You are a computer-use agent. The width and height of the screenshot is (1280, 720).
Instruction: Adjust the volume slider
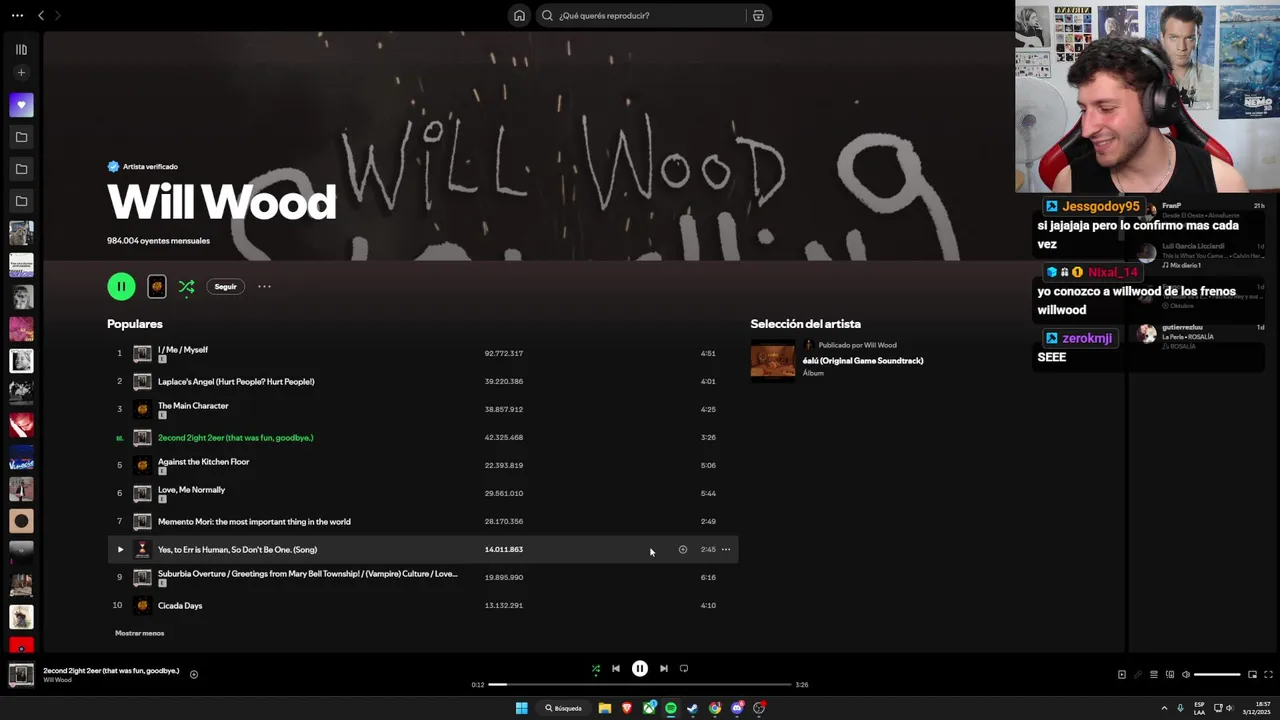[1218, 674]
